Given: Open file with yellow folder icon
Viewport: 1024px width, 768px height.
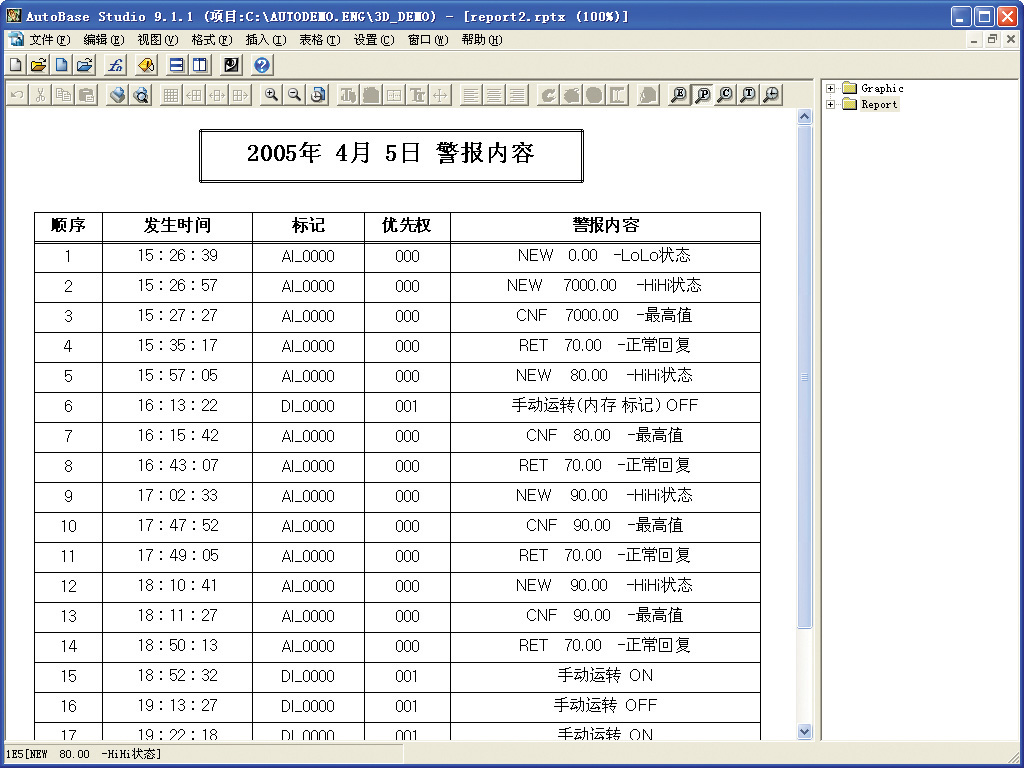Looking at the screenshot, I should 39,65.
